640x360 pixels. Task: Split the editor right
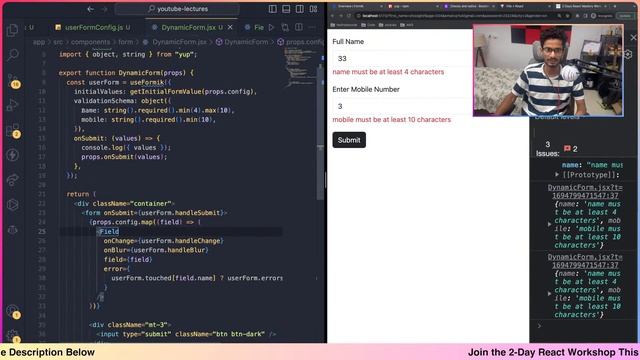(x=299, y=27)
